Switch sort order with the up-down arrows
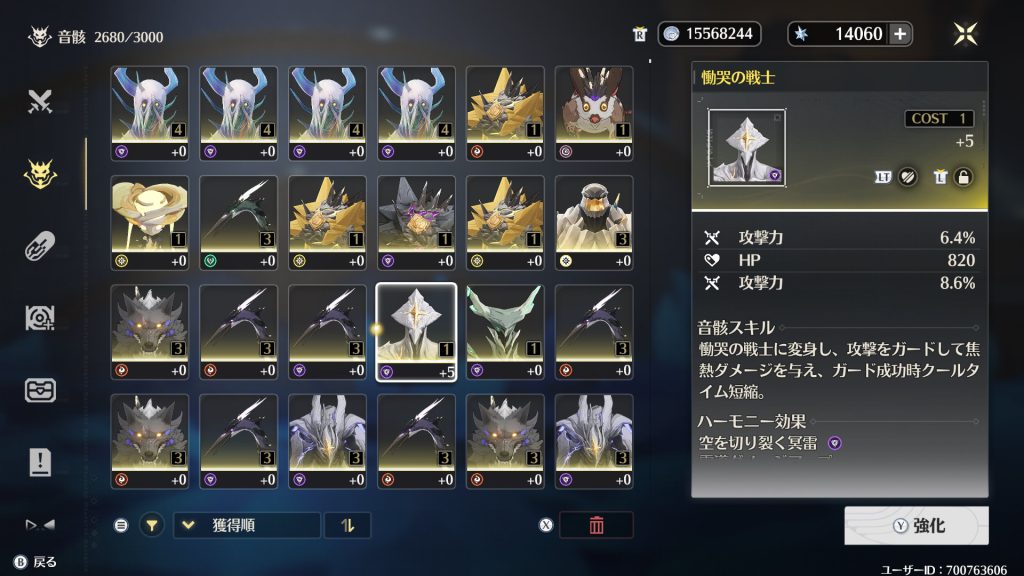1024x576 pixels. 347,525
